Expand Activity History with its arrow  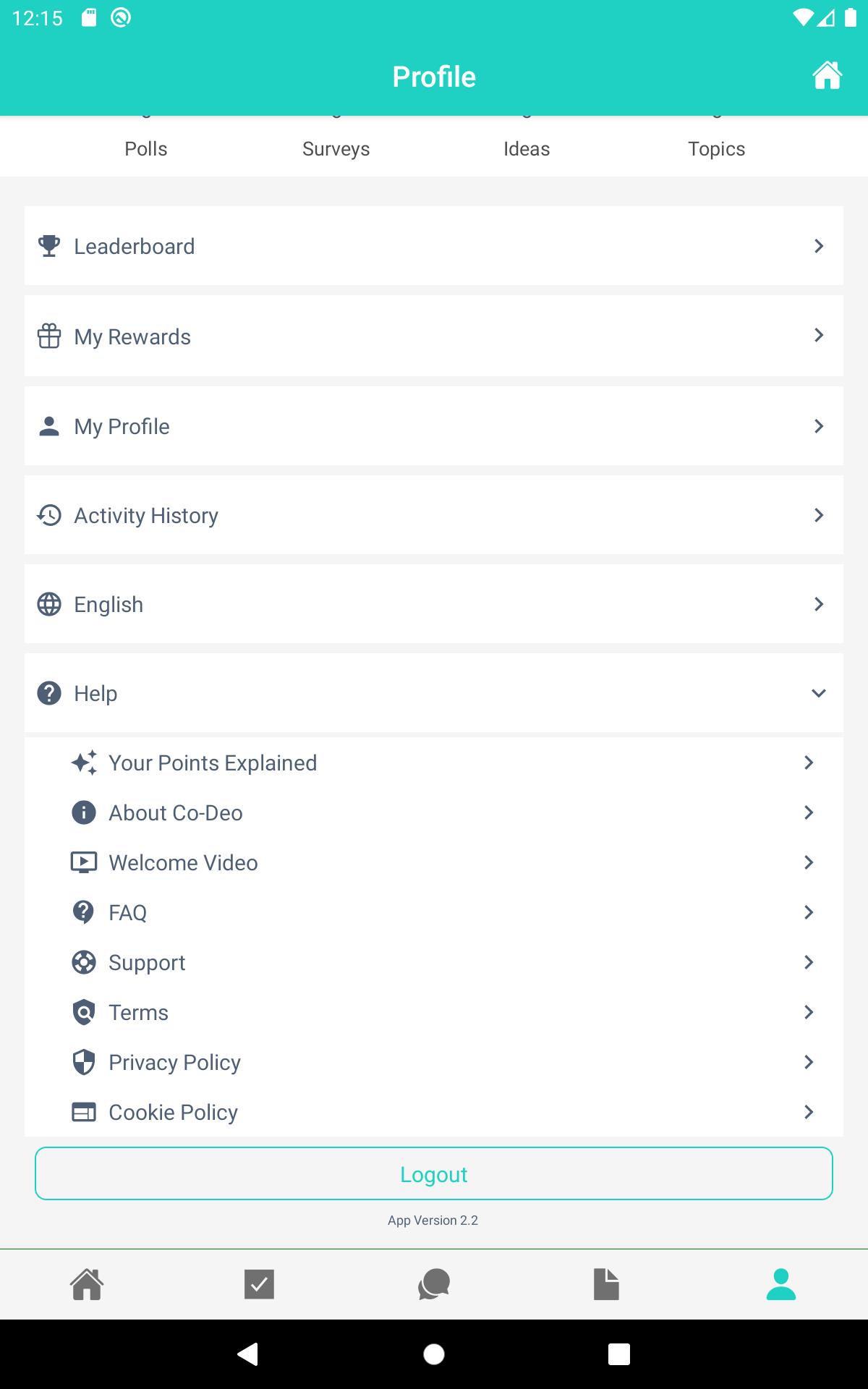click(x=819, y=515)
